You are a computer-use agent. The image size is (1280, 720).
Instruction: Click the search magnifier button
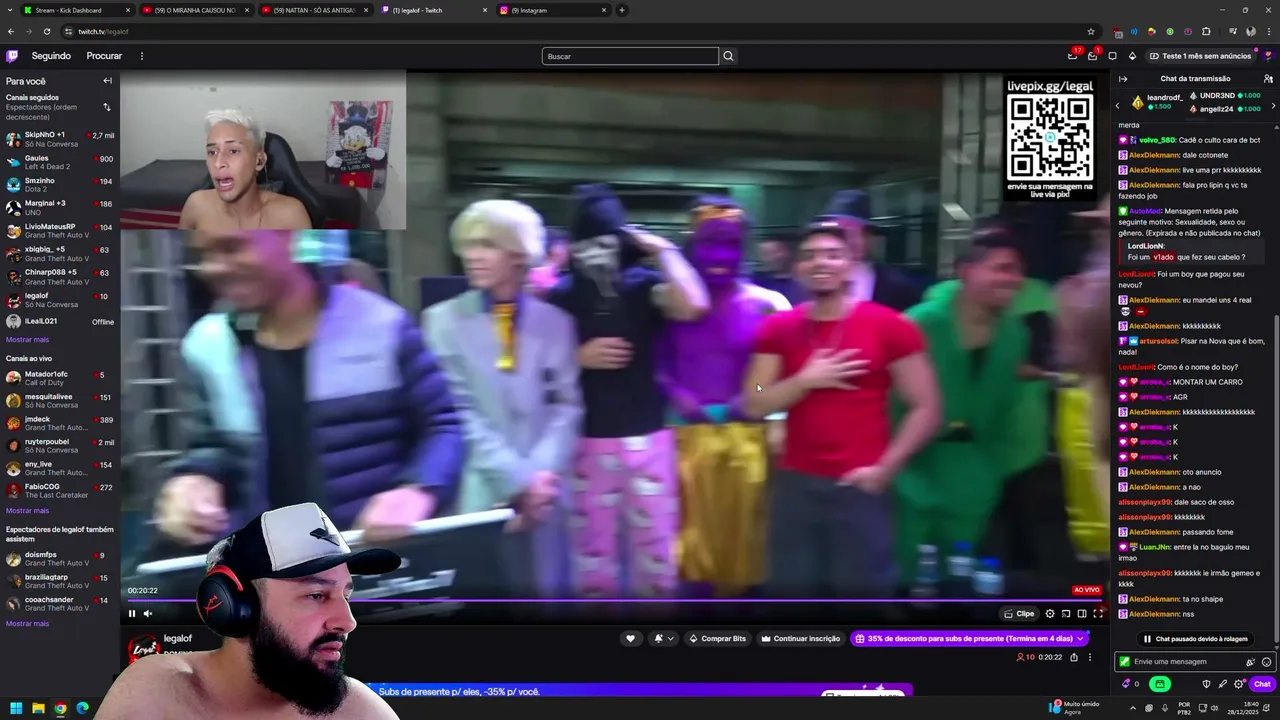(x=728, y=56)
